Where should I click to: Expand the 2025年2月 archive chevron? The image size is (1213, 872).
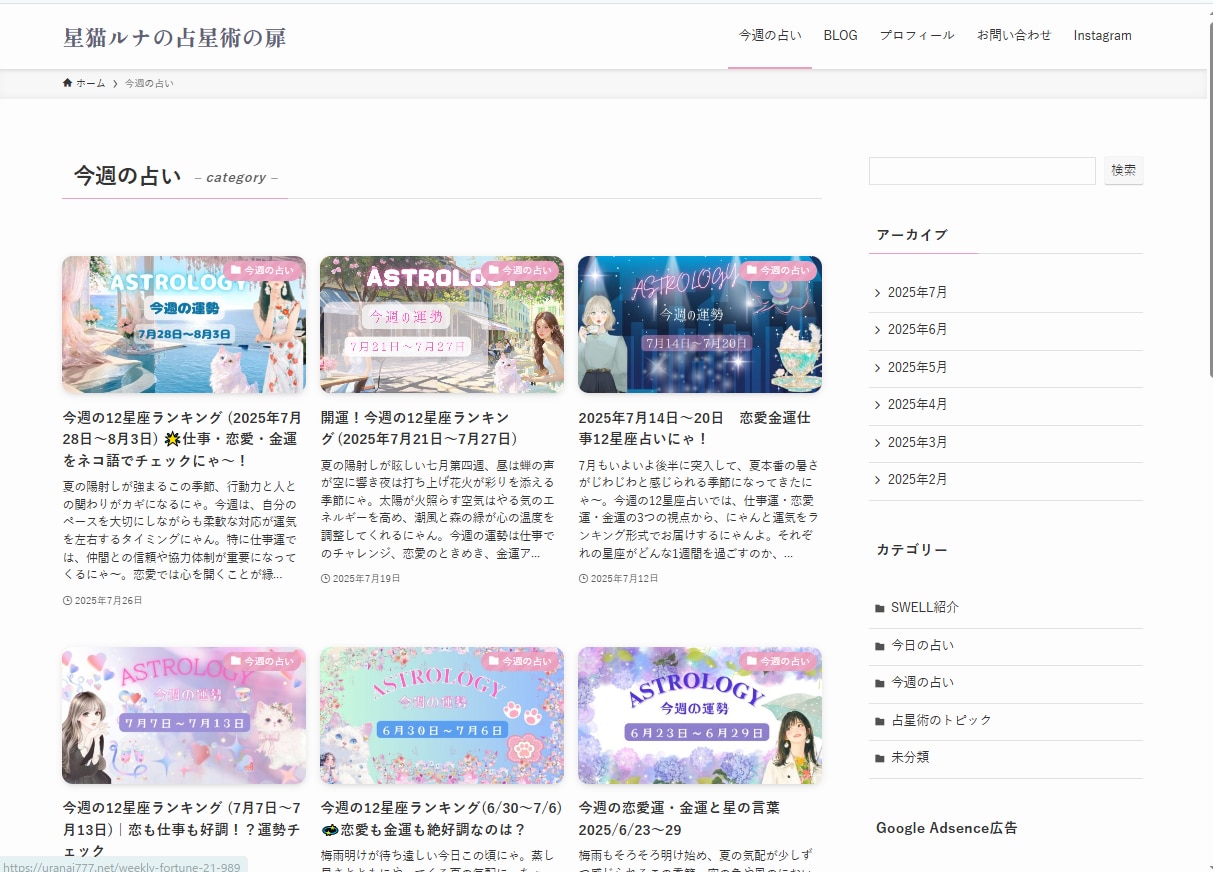(x=878, y=480)
